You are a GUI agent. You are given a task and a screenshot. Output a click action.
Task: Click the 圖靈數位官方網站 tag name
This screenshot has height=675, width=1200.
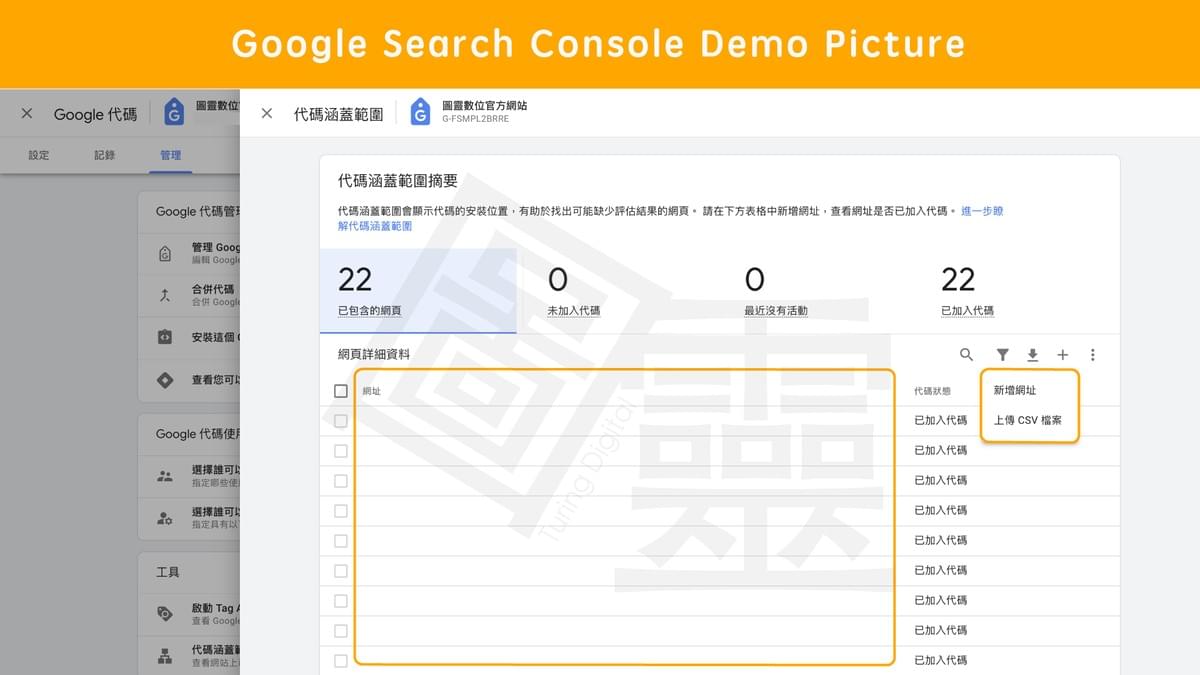pos(484,105)
